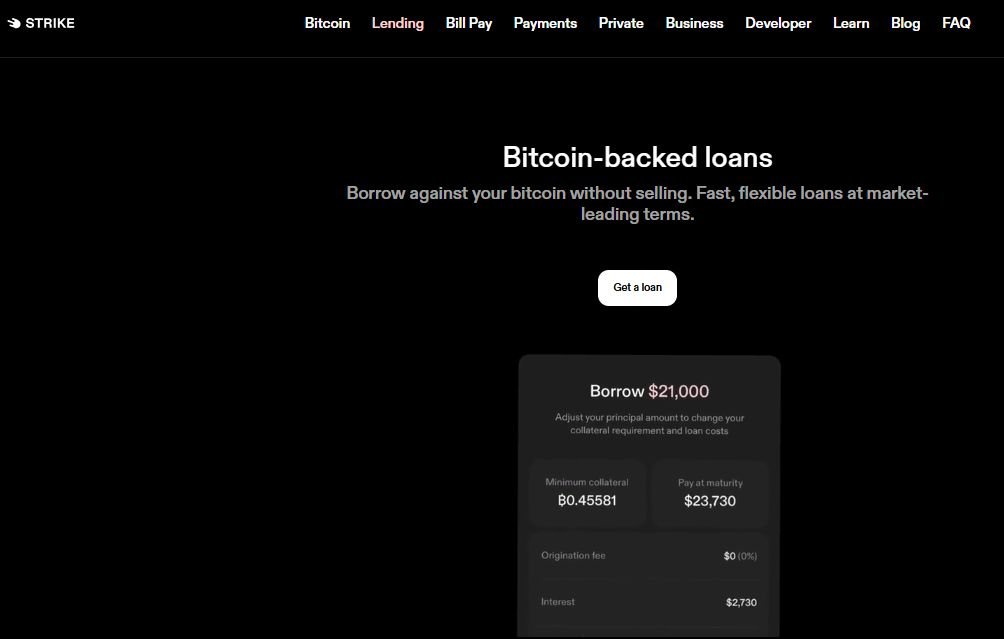Open the Learn menu item
1004x639 pixels.
click(x=851, y=23)
